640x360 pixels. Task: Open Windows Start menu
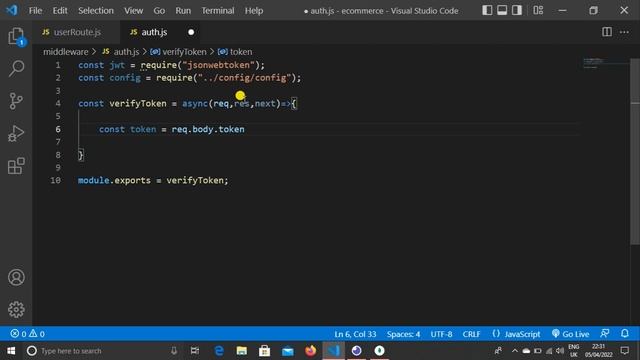(11, 351)
